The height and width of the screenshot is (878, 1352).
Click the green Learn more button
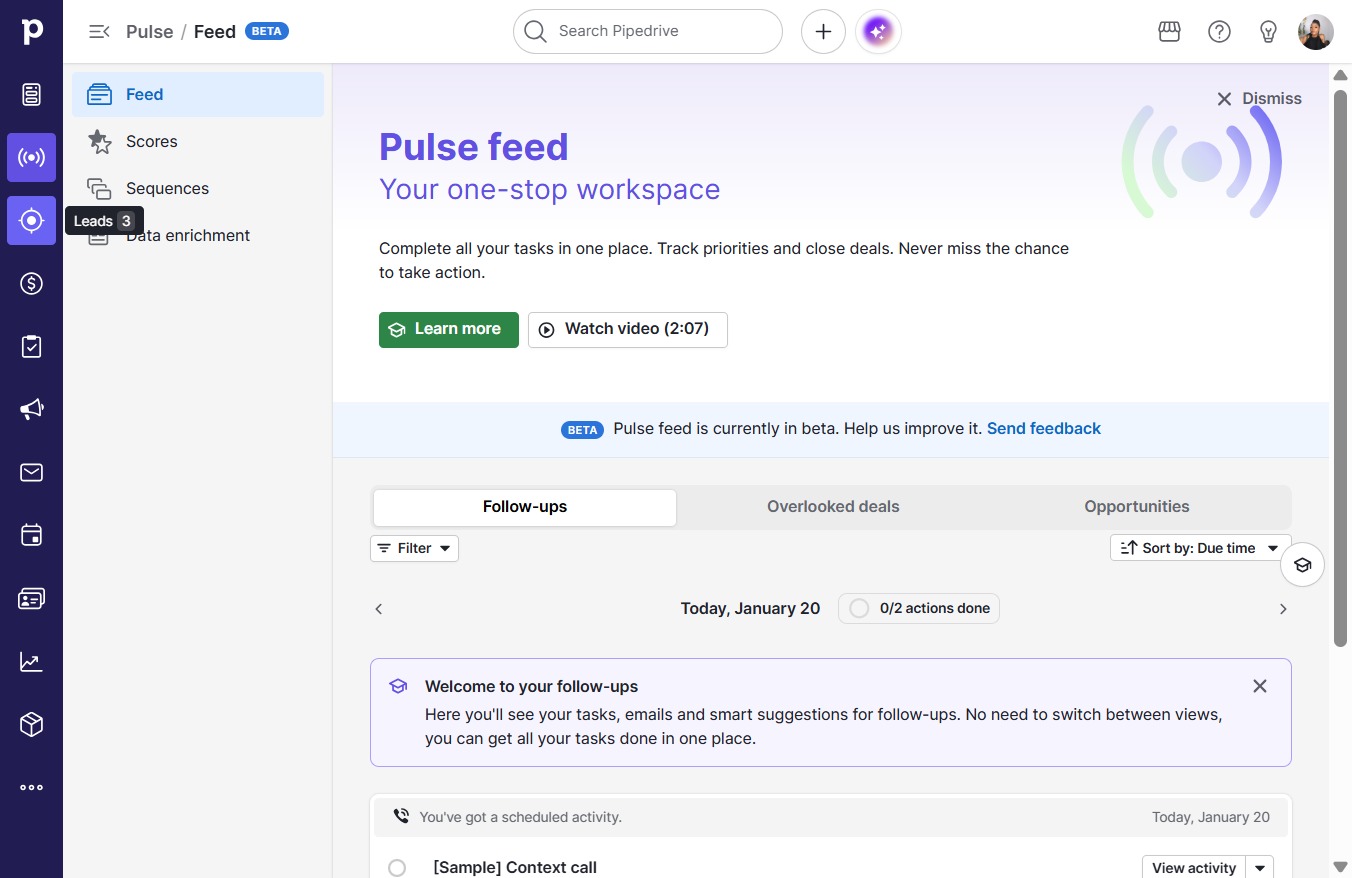[x=449, y=330]
